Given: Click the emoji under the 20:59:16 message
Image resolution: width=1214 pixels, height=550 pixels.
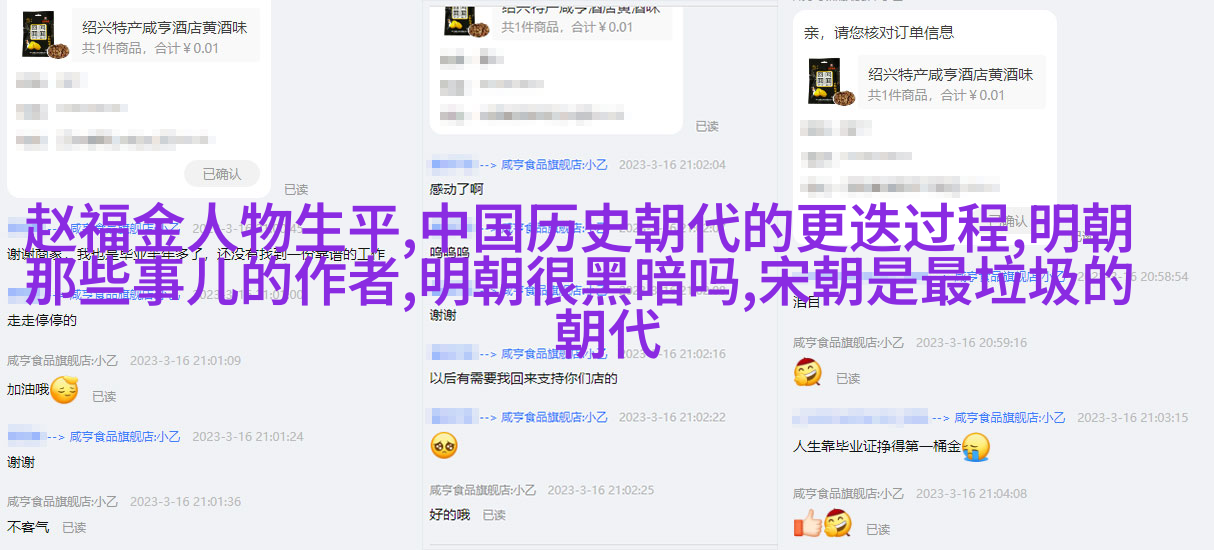Looking at the screenshot, I should [x=807, y=373].
